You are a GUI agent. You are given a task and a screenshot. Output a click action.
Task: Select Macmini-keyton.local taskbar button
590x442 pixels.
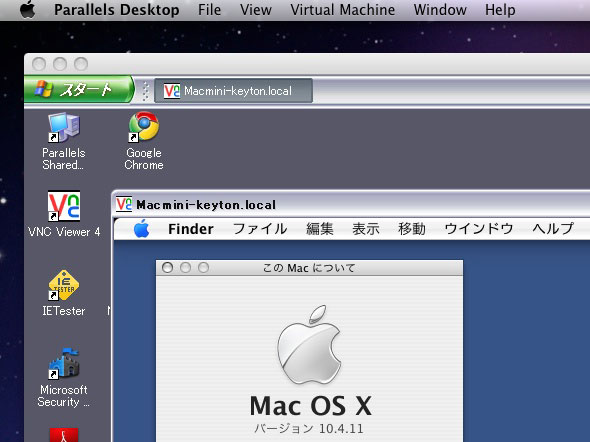233,91
